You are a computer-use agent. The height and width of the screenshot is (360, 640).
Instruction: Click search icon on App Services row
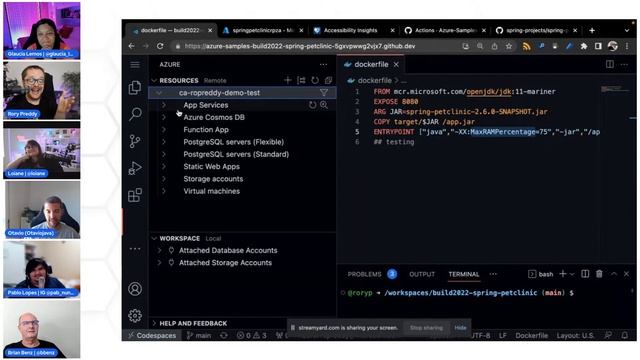tap(324, 105)
